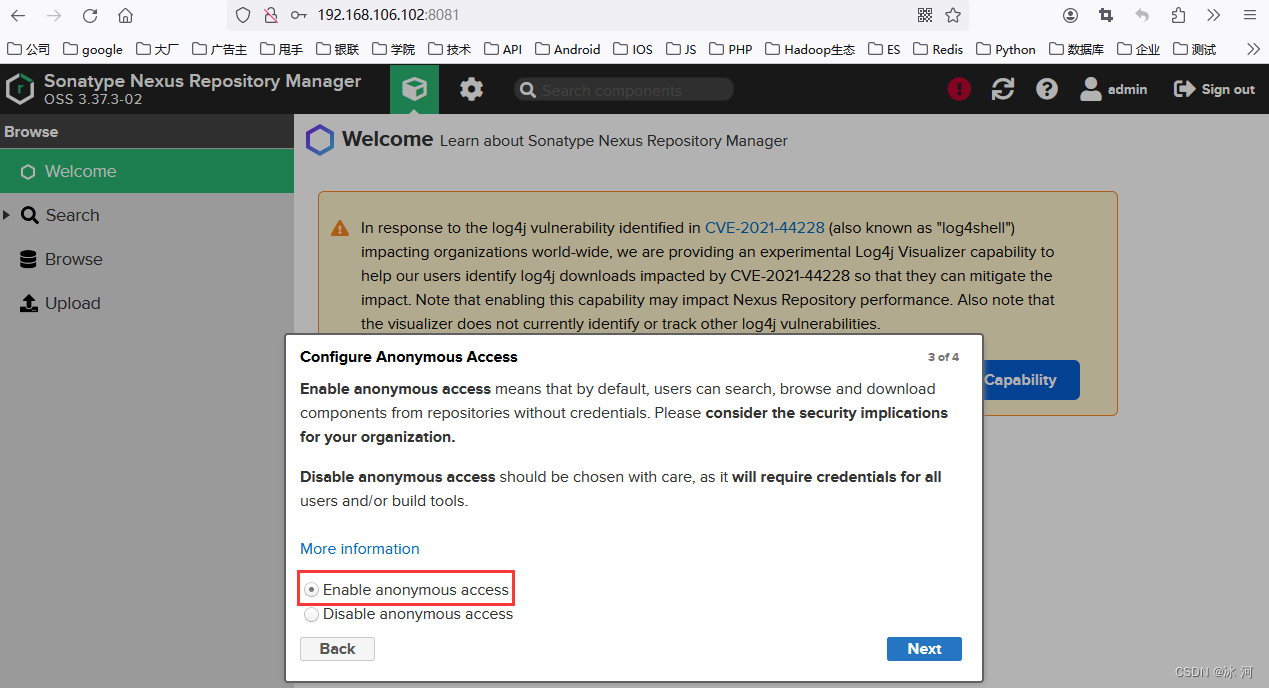Image resolution: width=1269 pixels, height=688 pixels.
Task: Click the browser reload button
Action: click(90, 15)
